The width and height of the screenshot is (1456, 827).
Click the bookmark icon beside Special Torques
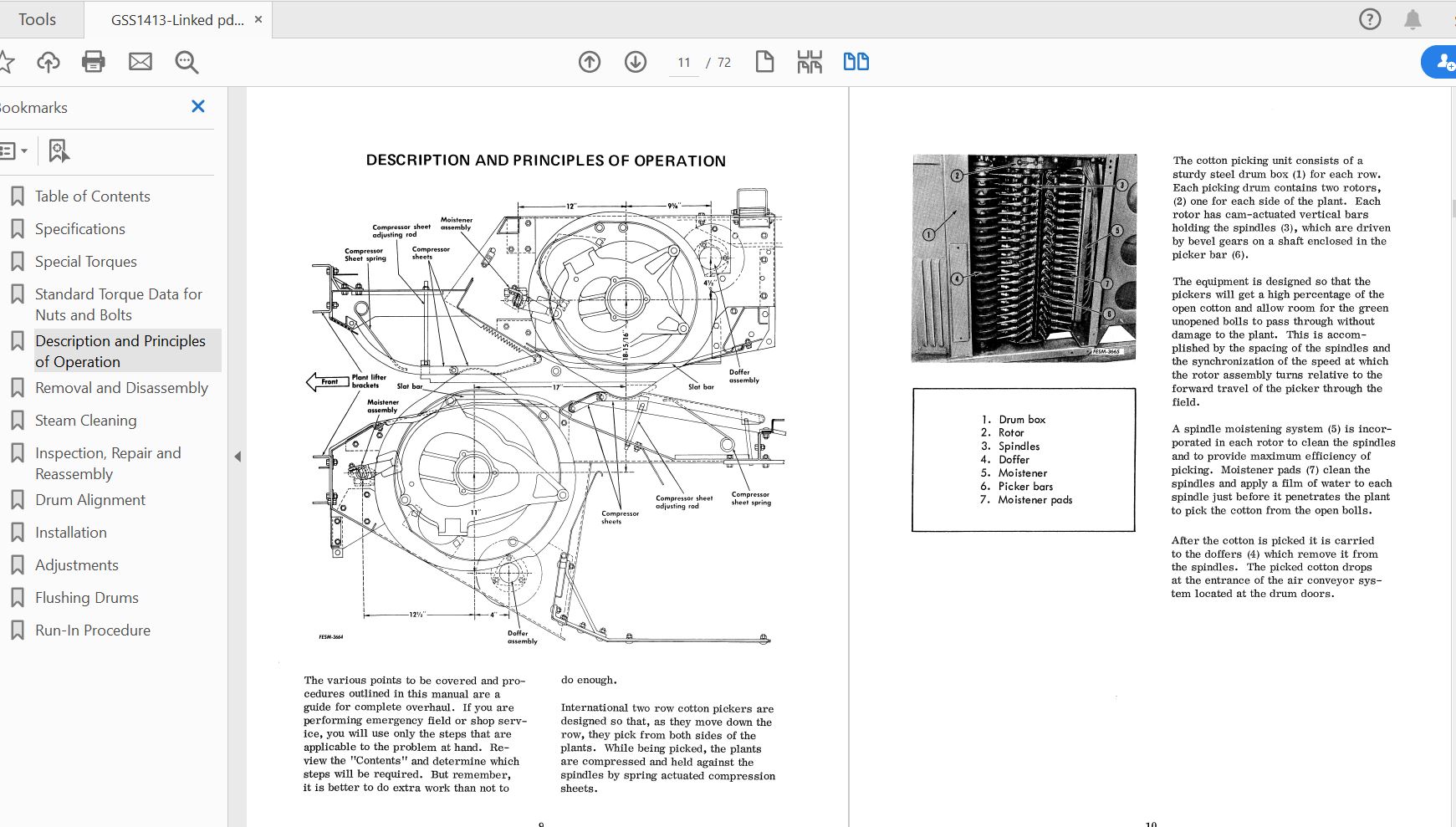pos(17,262)
